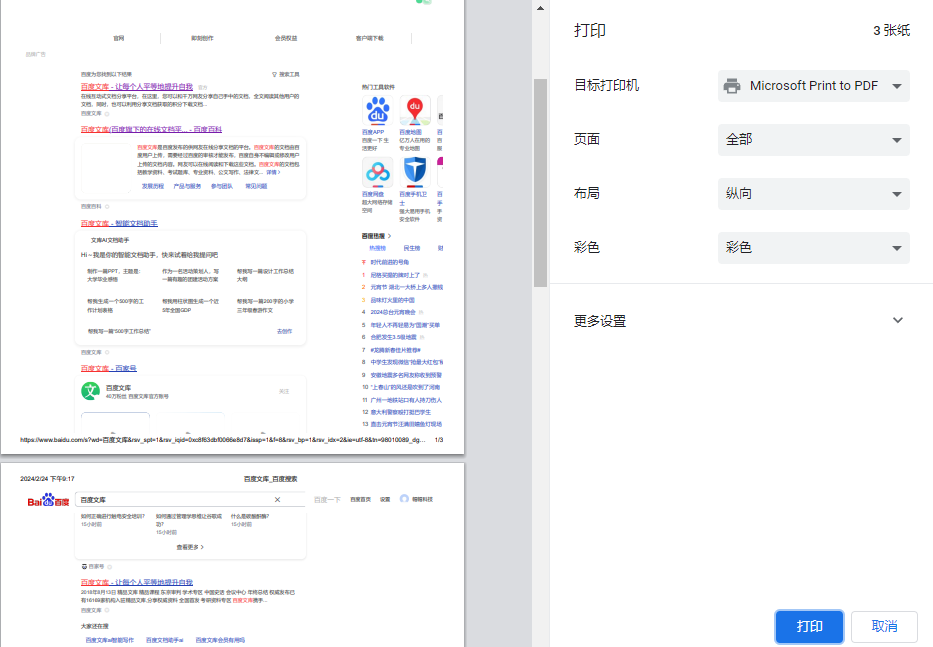The width and height of the screenshot is (933, 647).
Task: Select the 百度地图 pin icon
Action: pos(414,110)
